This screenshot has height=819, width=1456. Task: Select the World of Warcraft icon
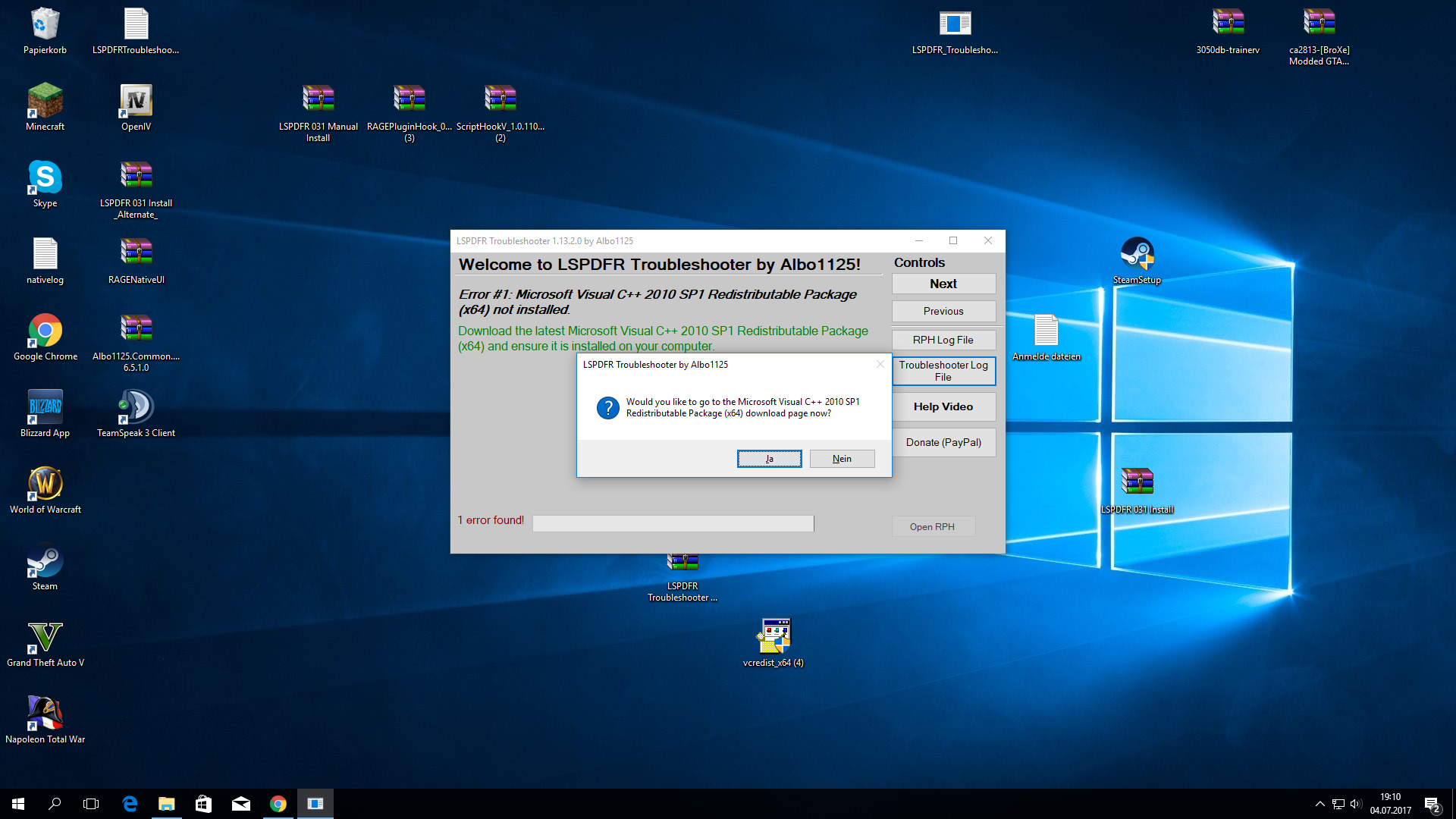pyautogui.click(x=45, y=484)
